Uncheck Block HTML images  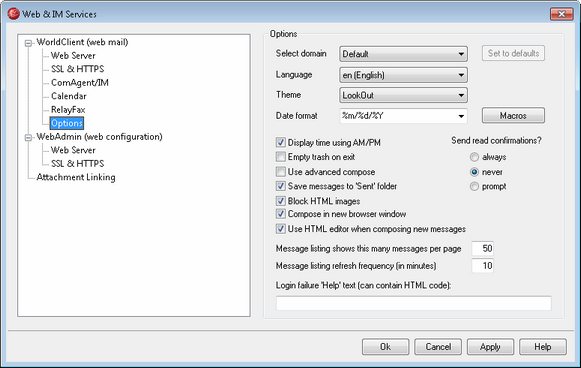click(x=280, y=201)
